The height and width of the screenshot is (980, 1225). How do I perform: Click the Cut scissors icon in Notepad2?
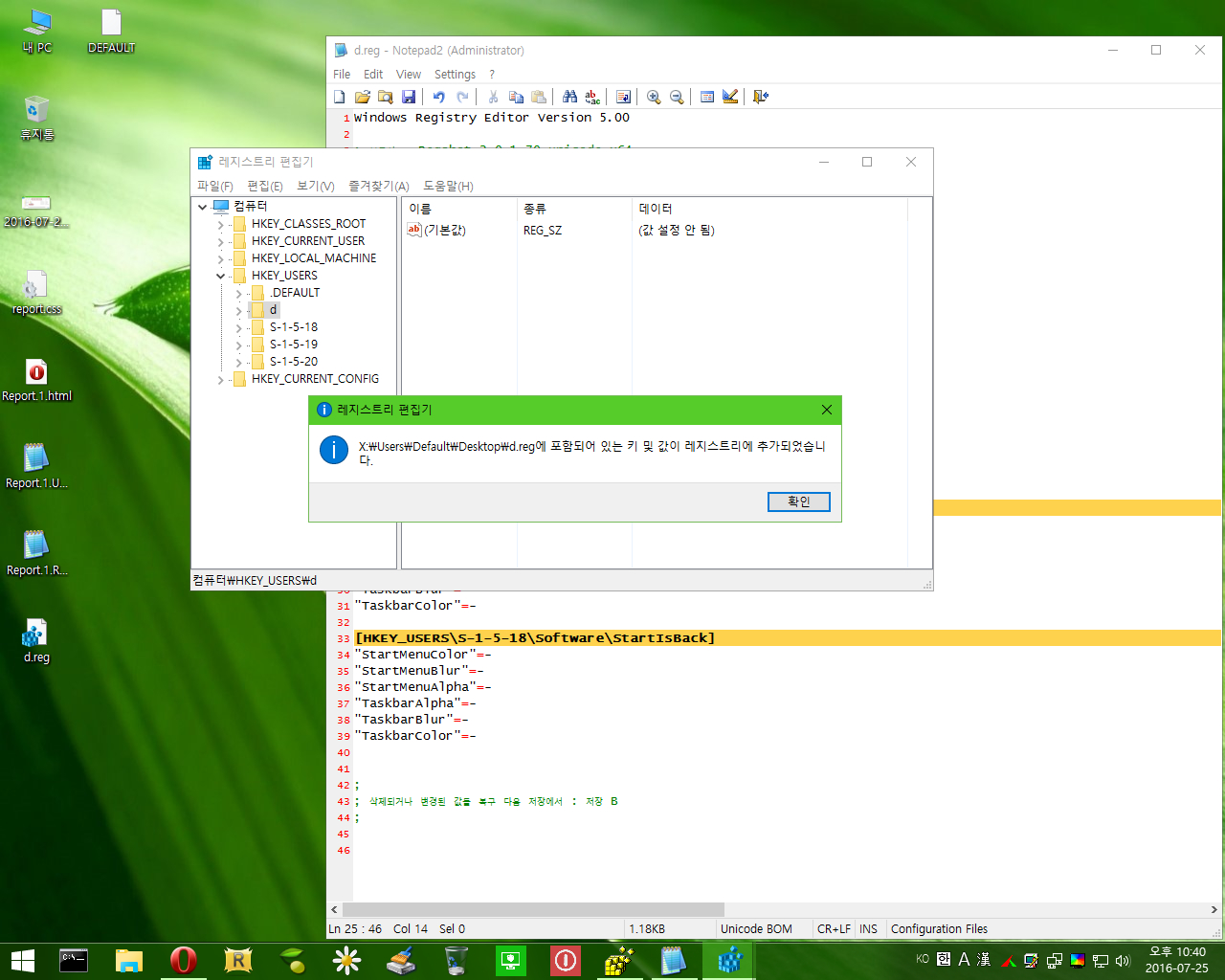point(493,97)
